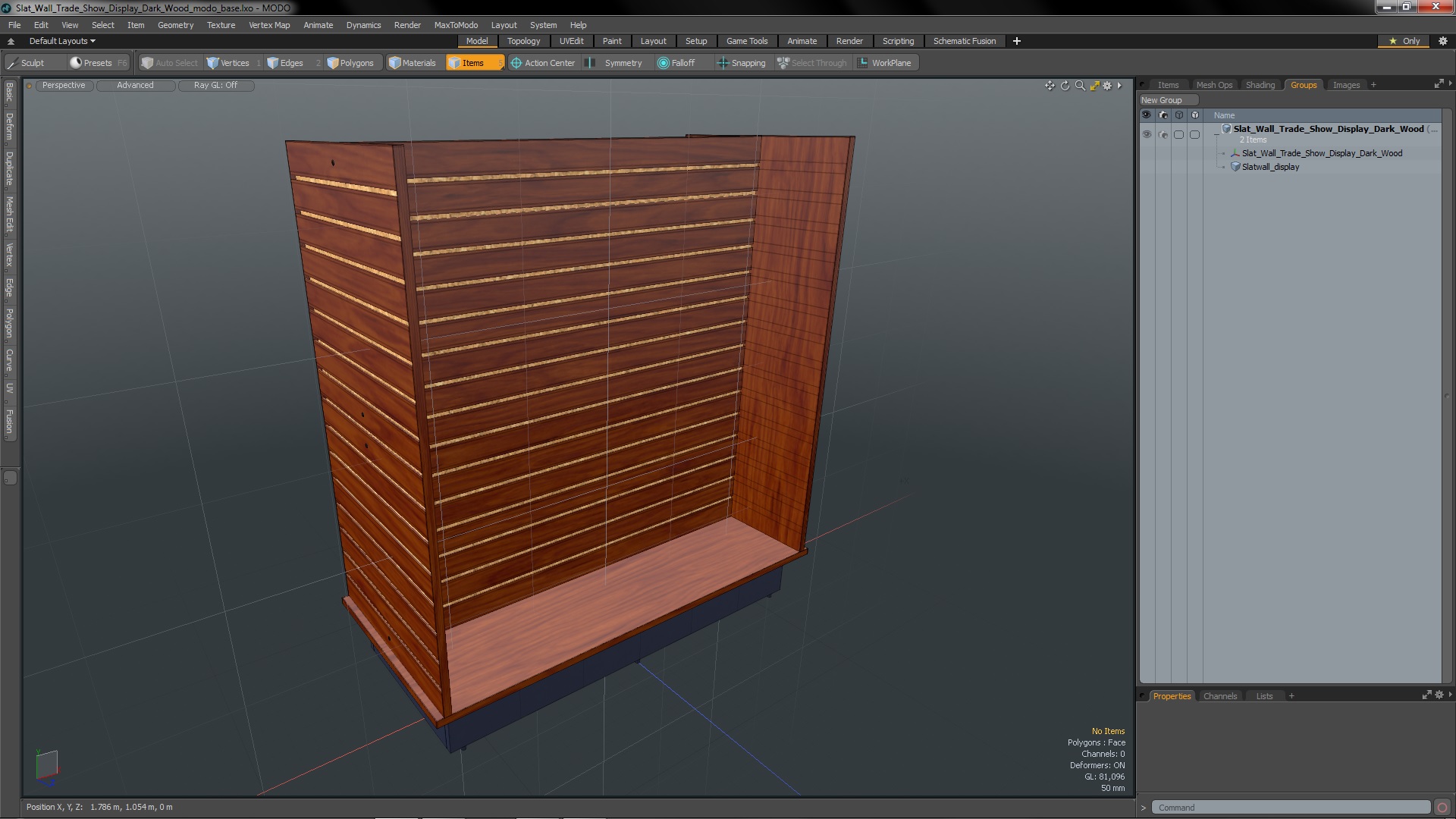The height and width of the screenshot is (819, 1456).
Task: Switch to the Items panel tab
Action: 1168,85
